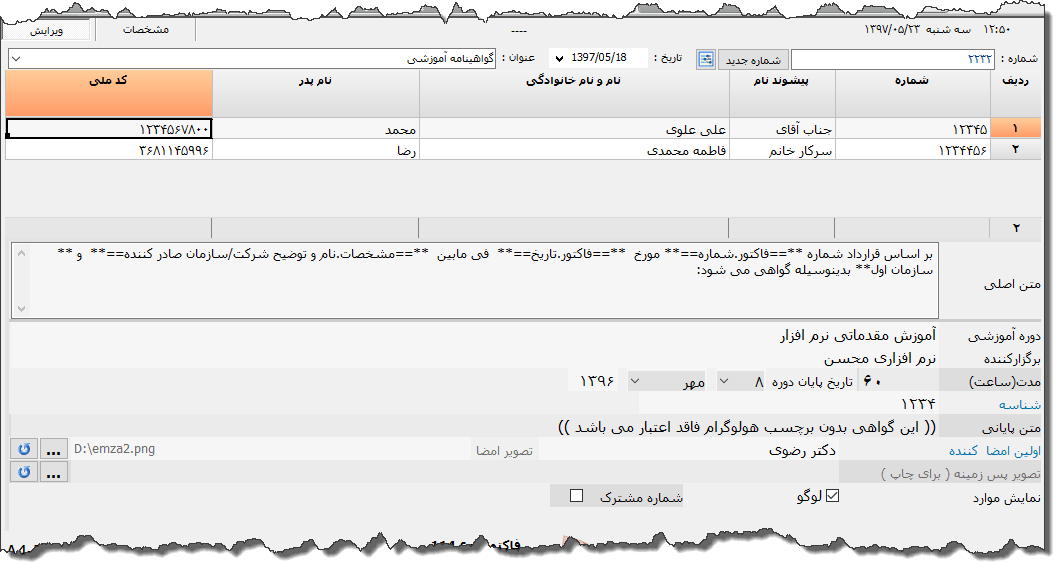This screenshot has width=1053, height=563.
Task: Click the year field ۱۳۹۶
Action: point(594,381)
